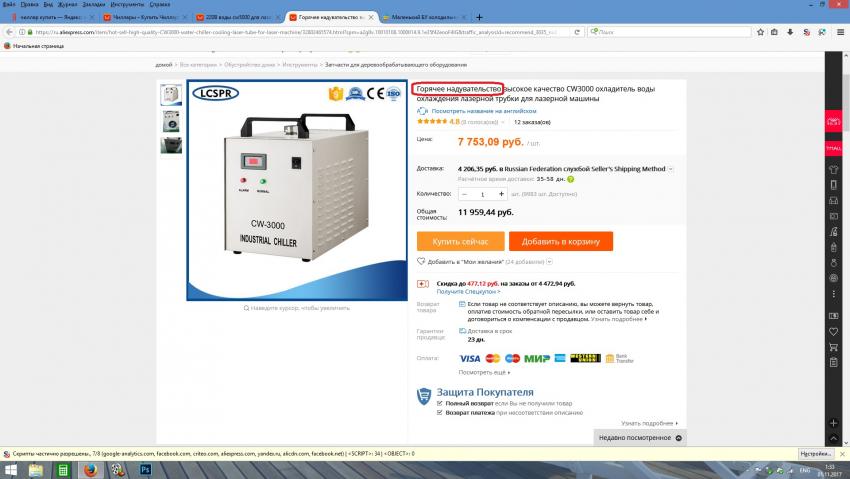Collapse the recently viewed panel
The height and width of the screenshot is (479, 850).
678,438
